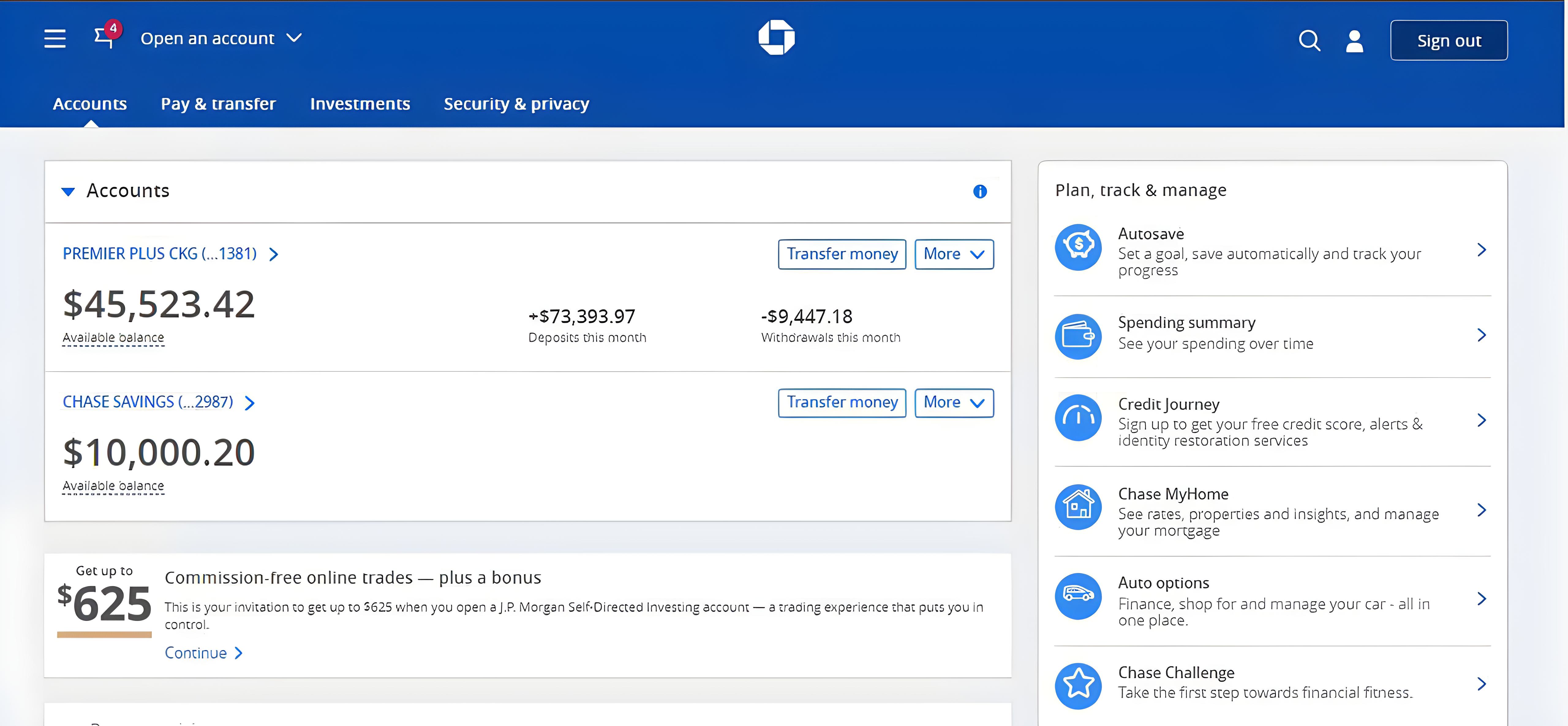This screenshot has width=1568, height=726.
Task: Click the Auto options car icon
Action: coord(1078,596)
